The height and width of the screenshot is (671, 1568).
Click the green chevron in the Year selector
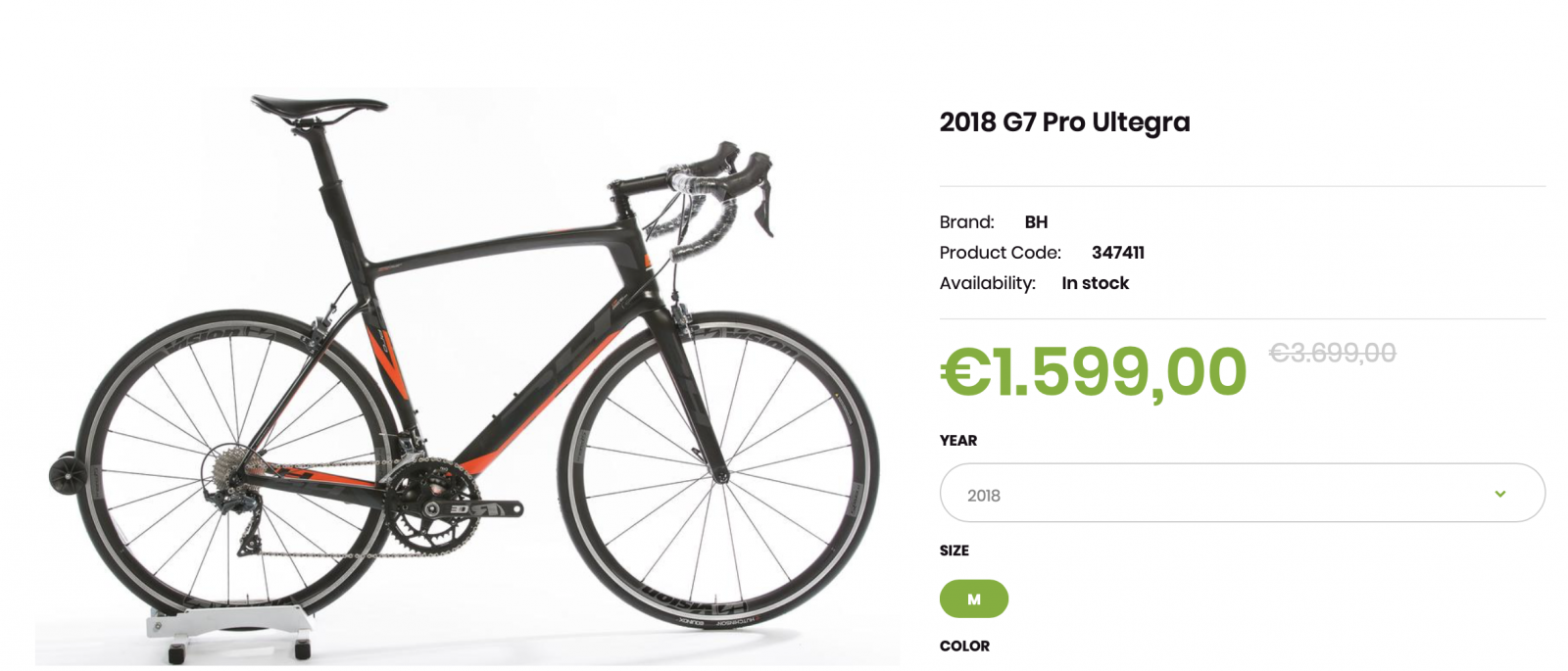(1499, 494)
